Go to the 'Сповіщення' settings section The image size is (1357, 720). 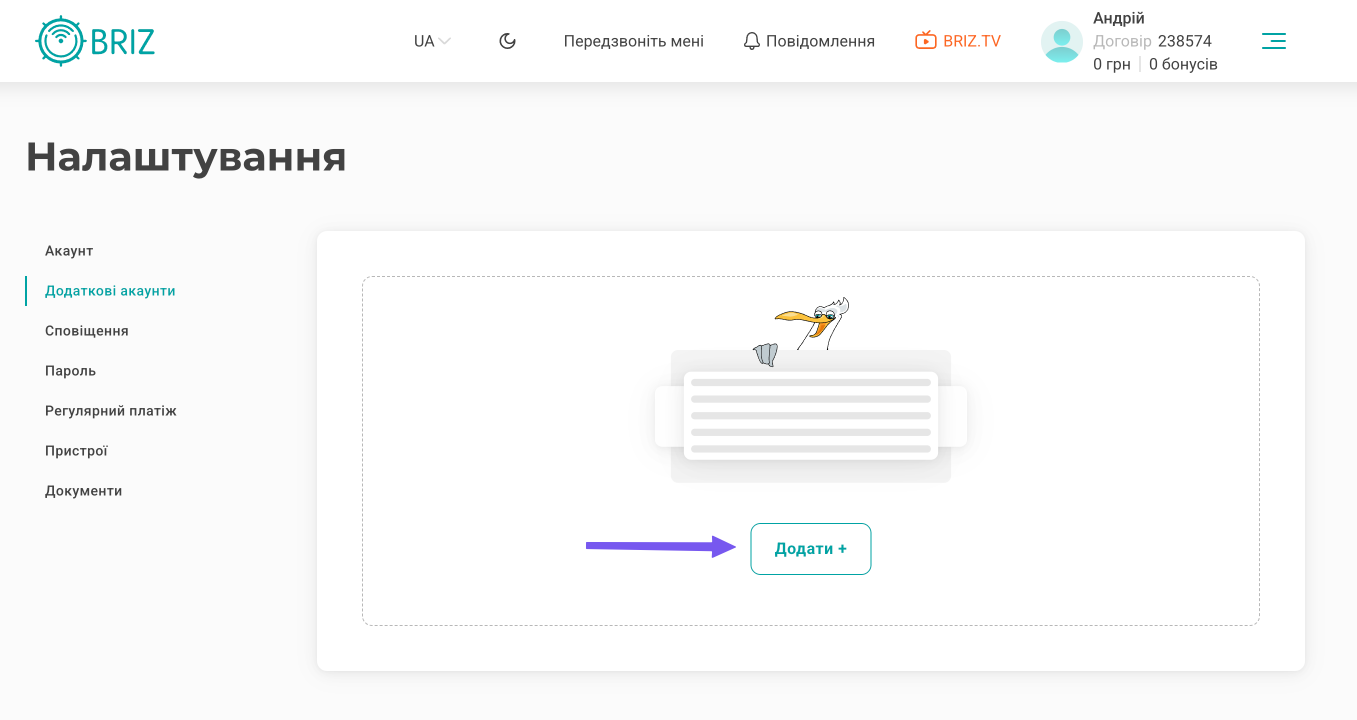[87, 331]
